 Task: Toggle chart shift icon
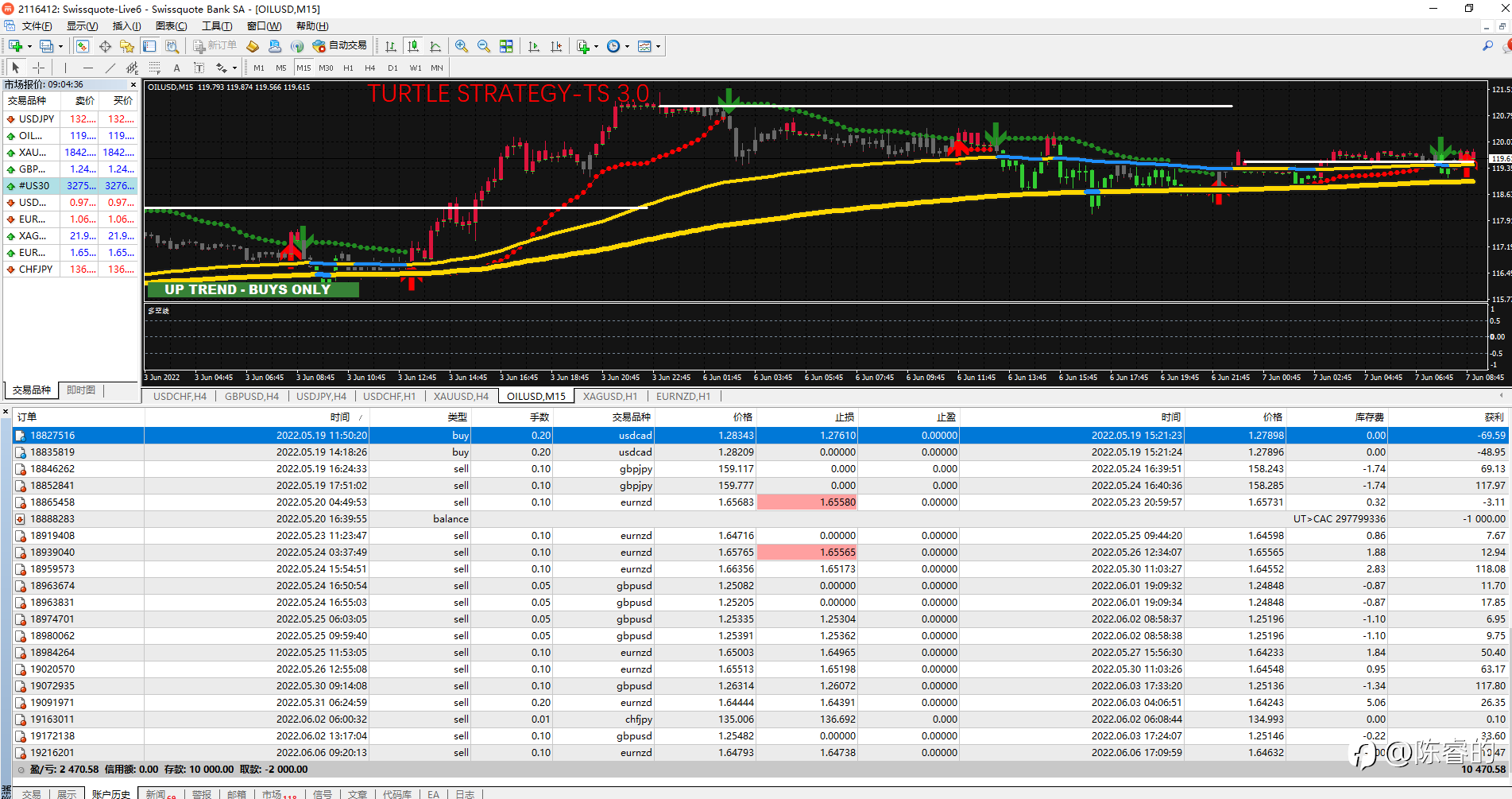(556, 46)
